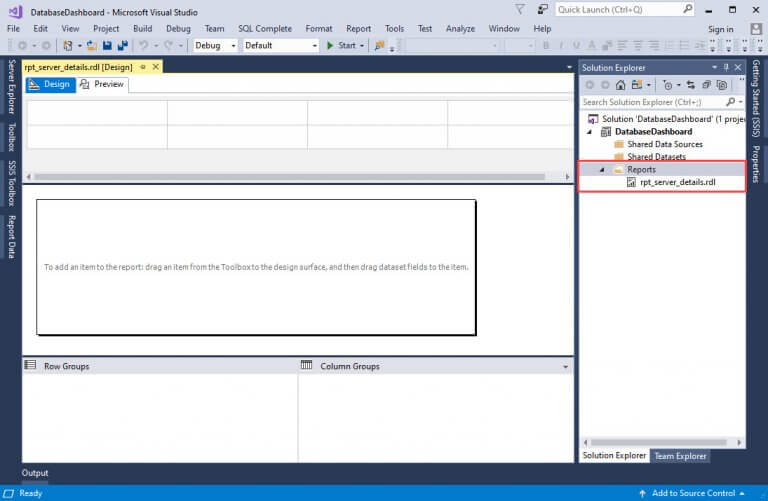
Task: Click the Pending Changes Filter clock icon
Action: click(667, 85)
